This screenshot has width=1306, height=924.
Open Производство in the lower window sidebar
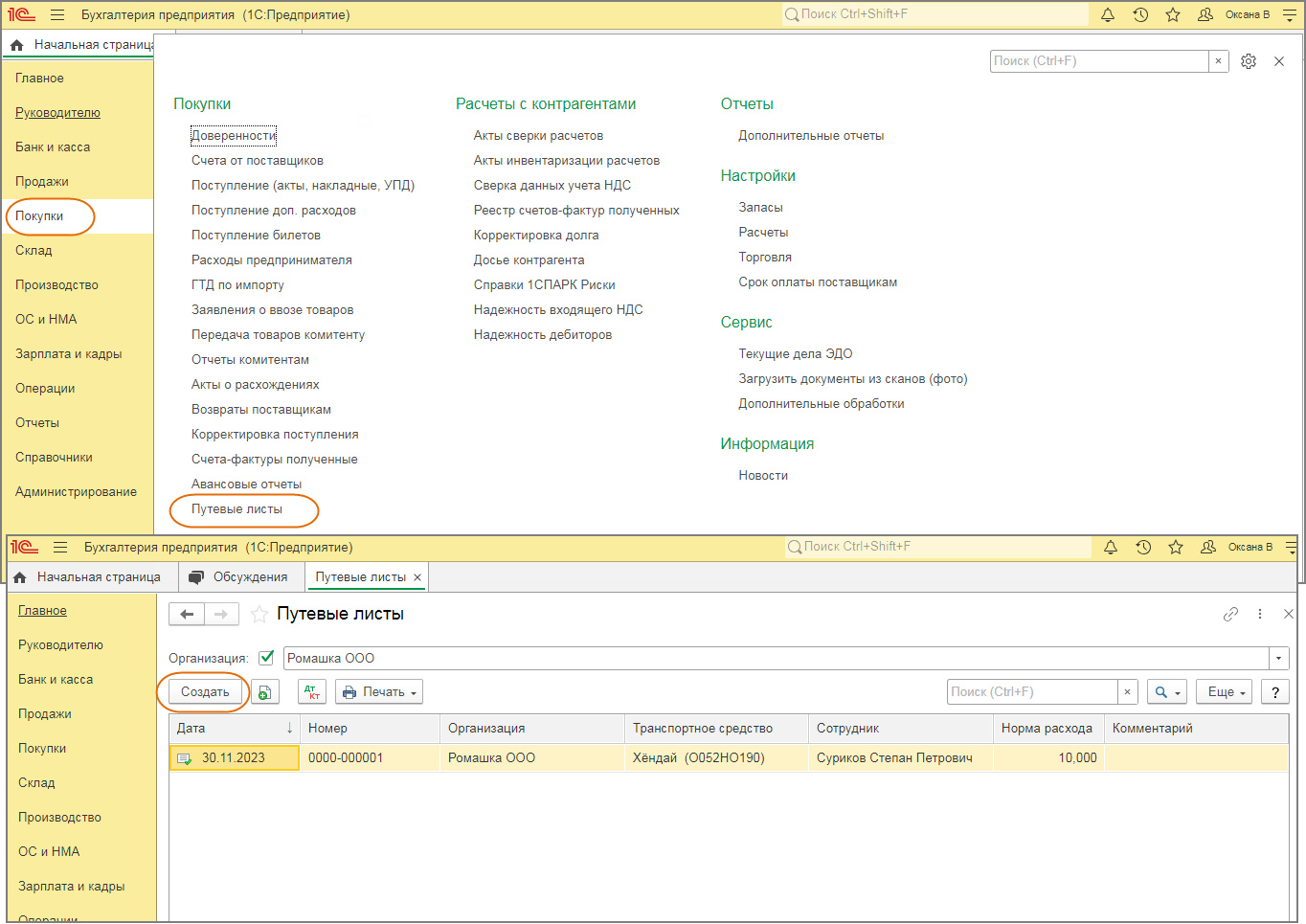point(59,818)
